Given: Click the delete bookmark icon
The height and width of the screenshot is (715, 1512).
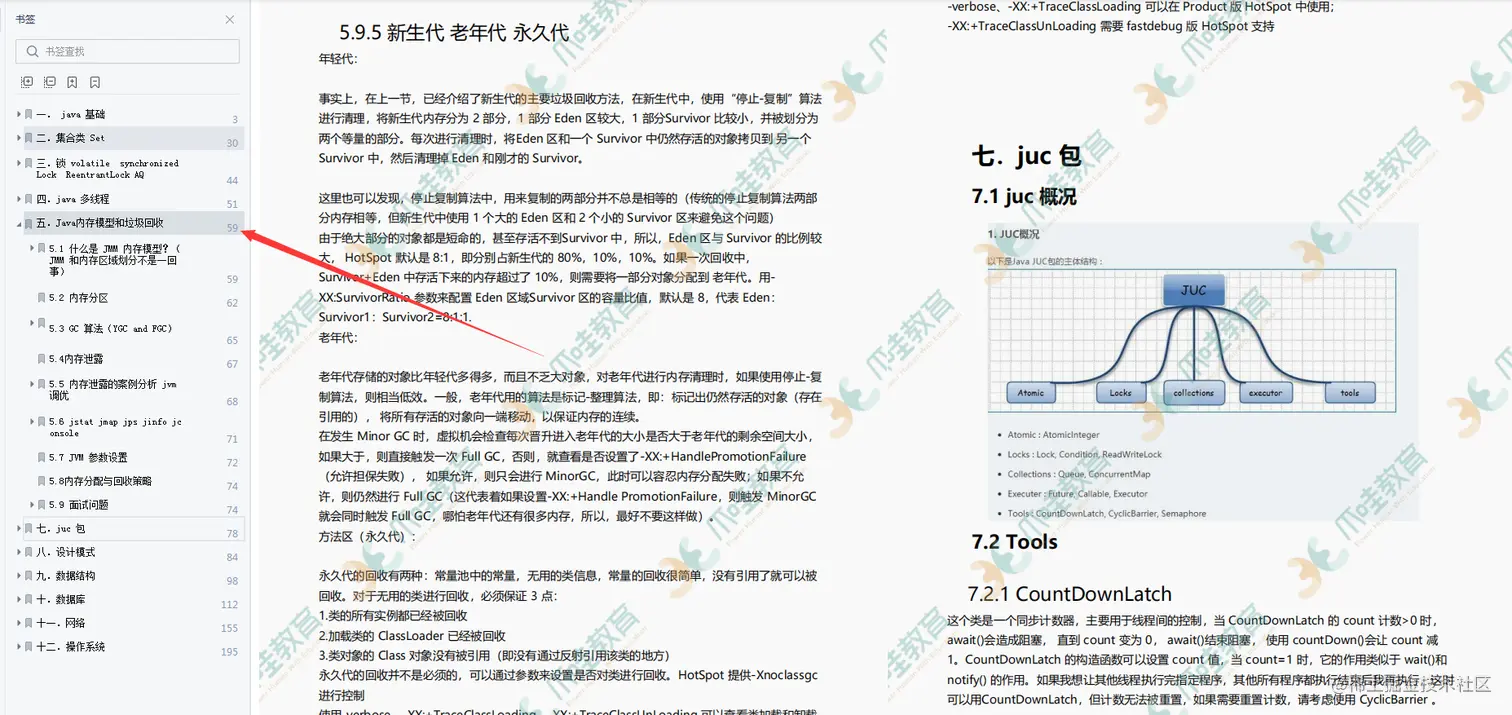Looking at the screenshot, I should pos(96,82).
